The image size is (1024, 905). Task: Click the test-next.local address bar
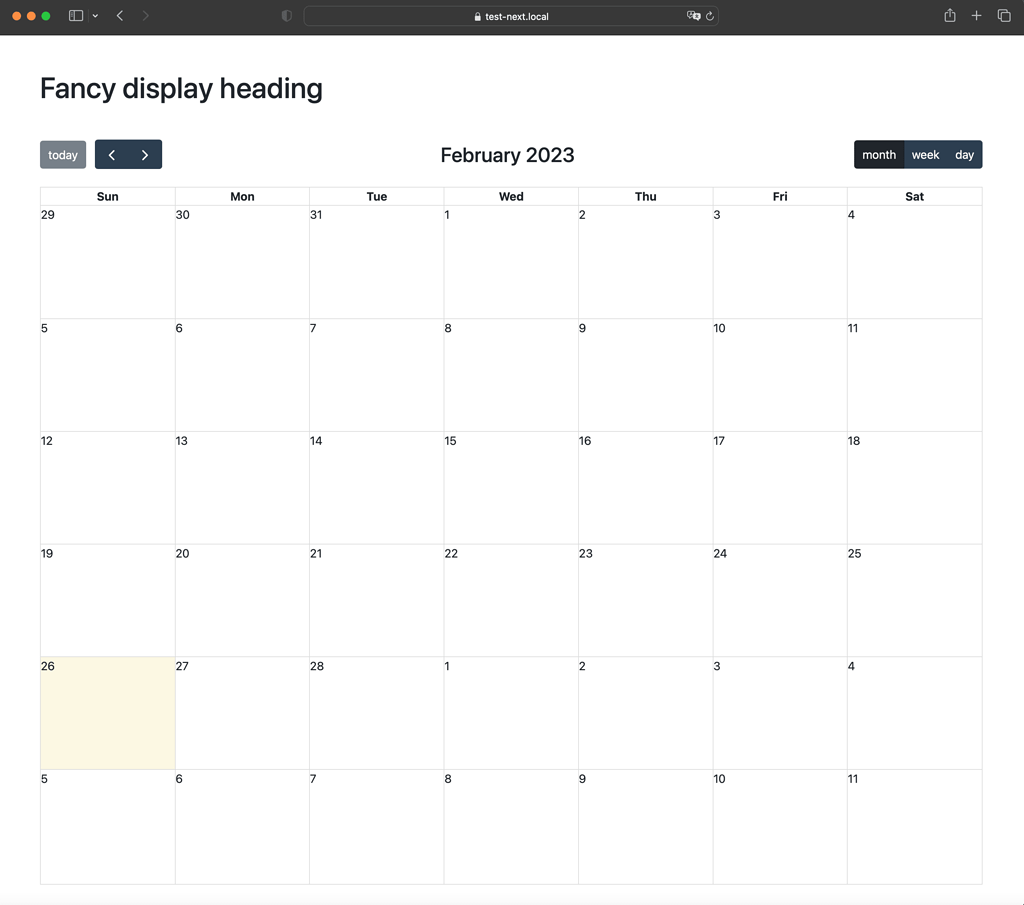pos(512,16)
